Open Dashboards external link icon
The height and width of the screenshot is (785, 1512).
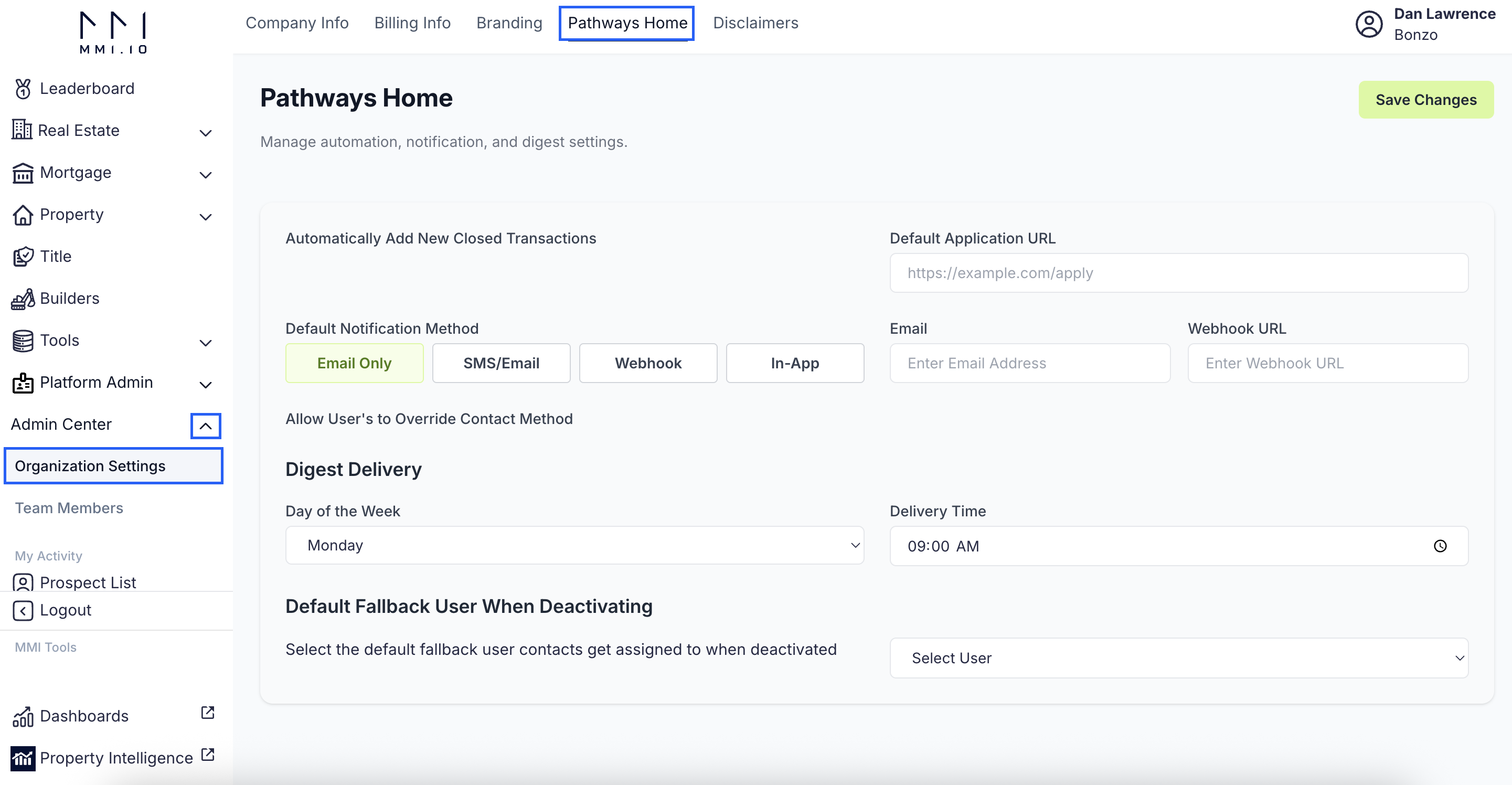[208, 712]
